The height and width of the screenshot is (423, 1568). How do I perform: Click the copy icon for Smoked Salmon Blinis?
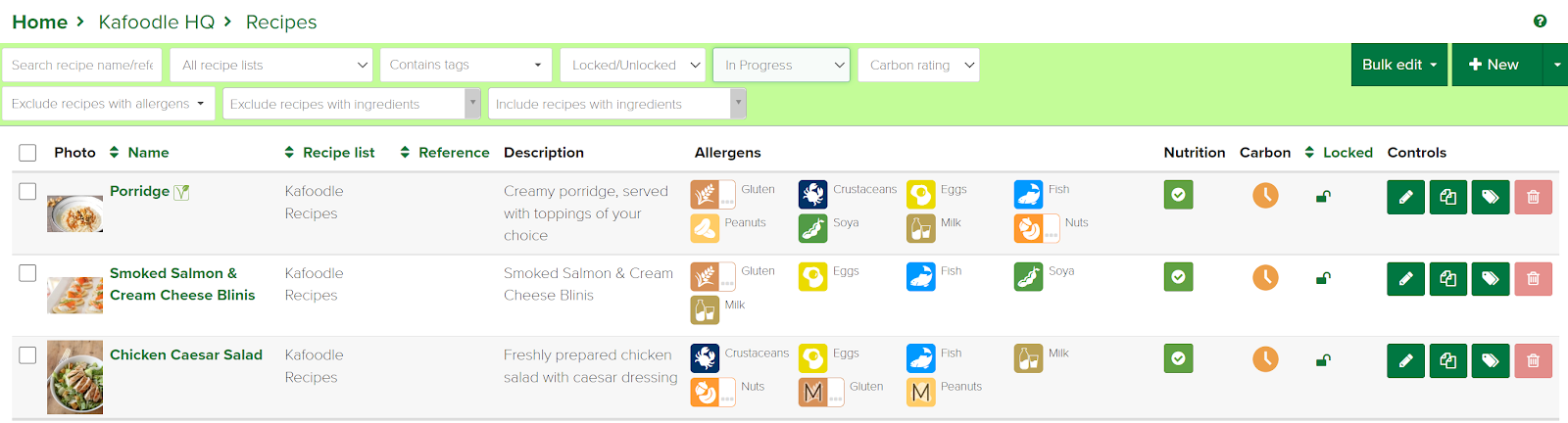click(1447, 279)
